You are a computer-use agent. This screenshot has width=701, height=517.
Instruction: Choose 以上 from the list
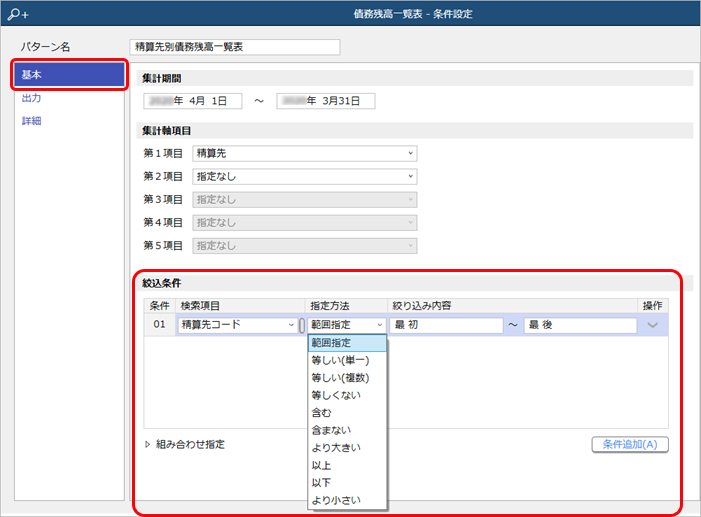click(x=347, y=466)
